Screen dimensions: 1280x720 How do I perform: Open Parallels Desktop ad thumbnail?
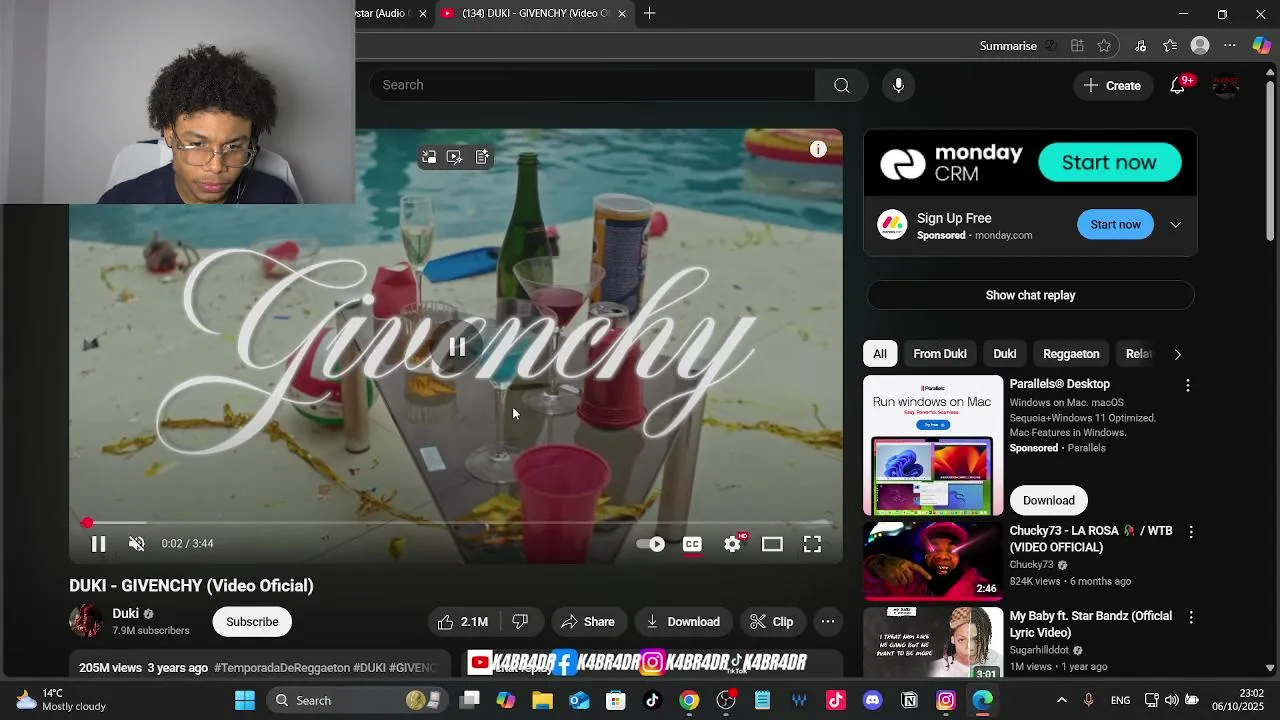(x=933, y=445)
